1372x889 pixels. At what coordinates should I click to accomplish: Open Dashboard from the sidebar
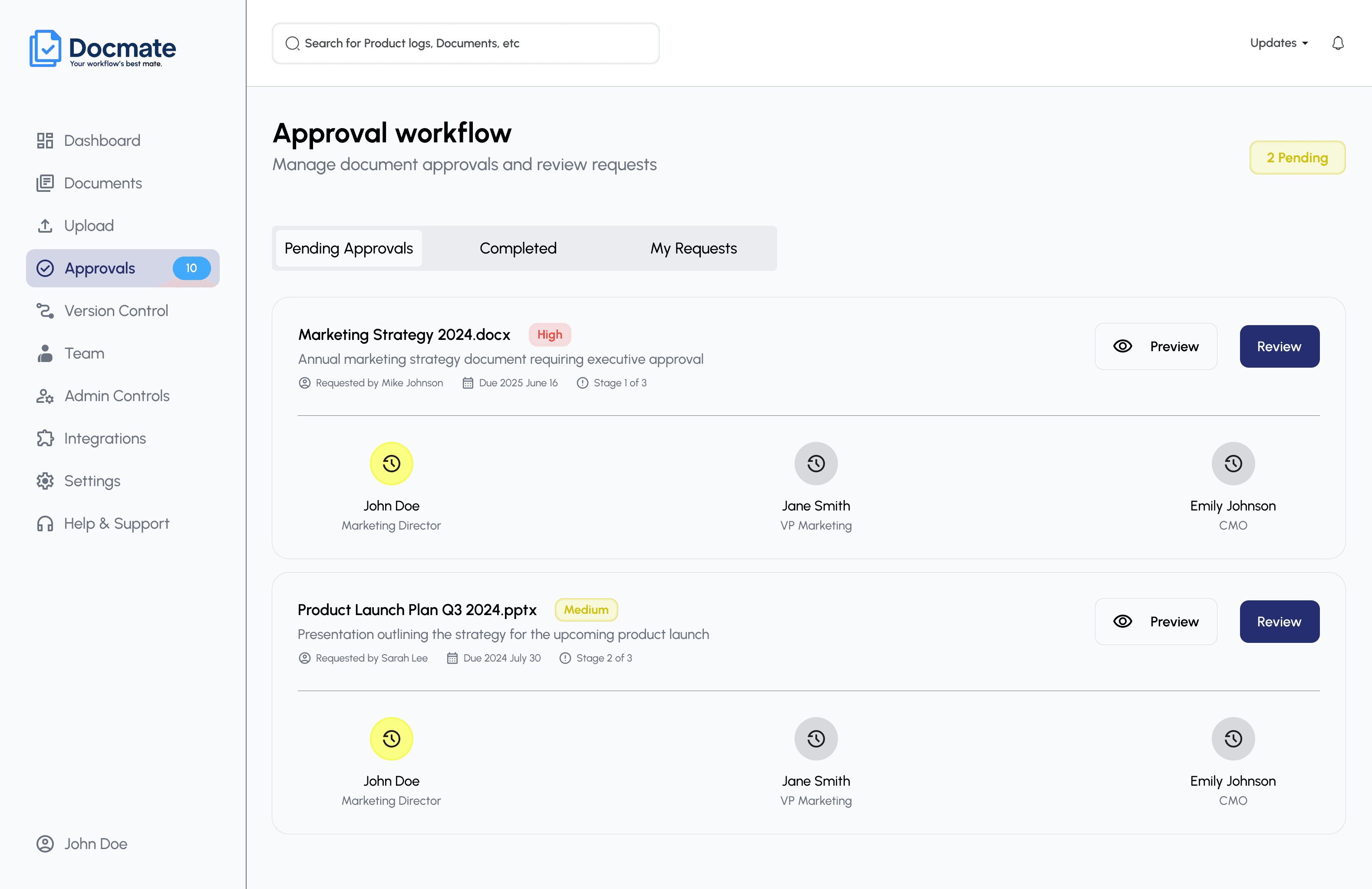[x=89, y=141]
